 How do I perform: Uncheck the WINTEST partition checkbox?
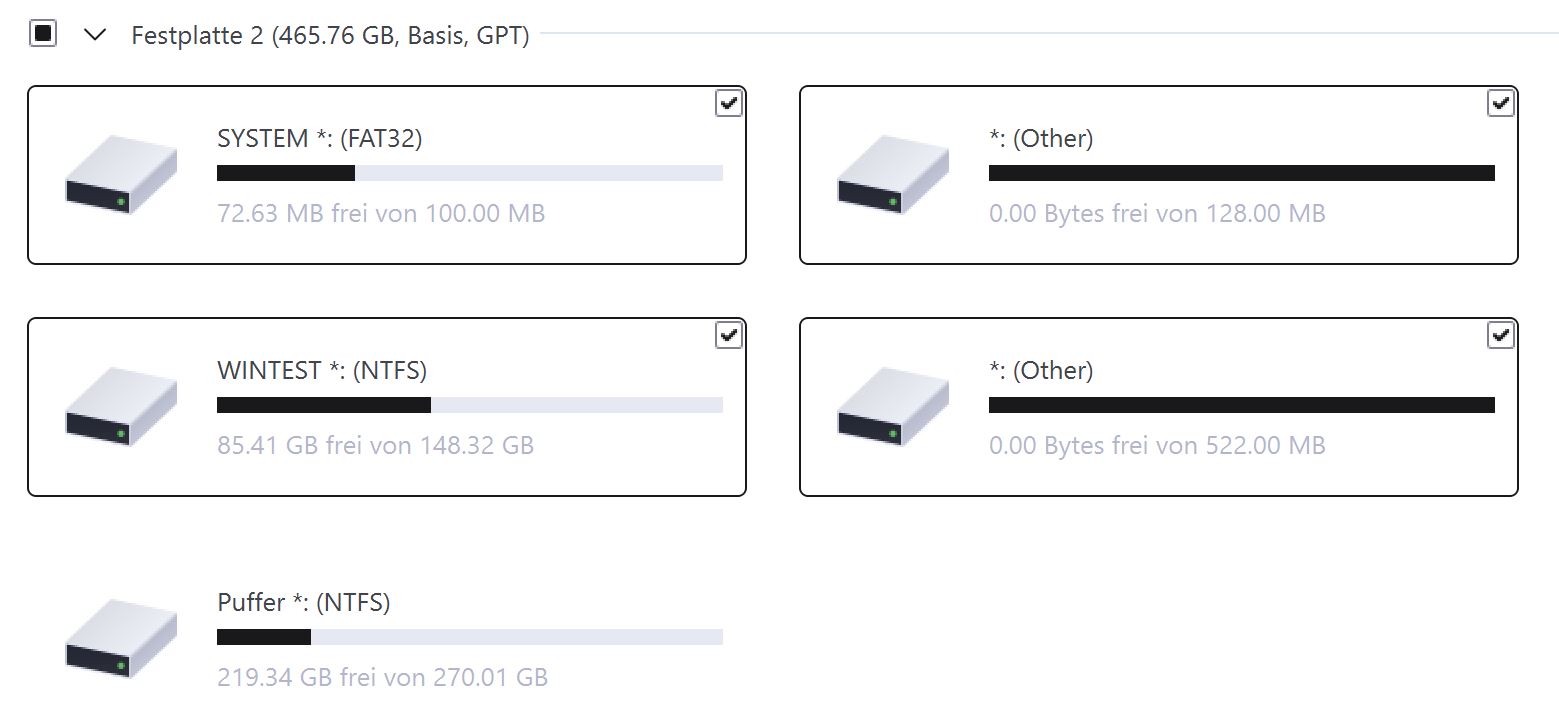pyautogui.click(x=729, y=335)
